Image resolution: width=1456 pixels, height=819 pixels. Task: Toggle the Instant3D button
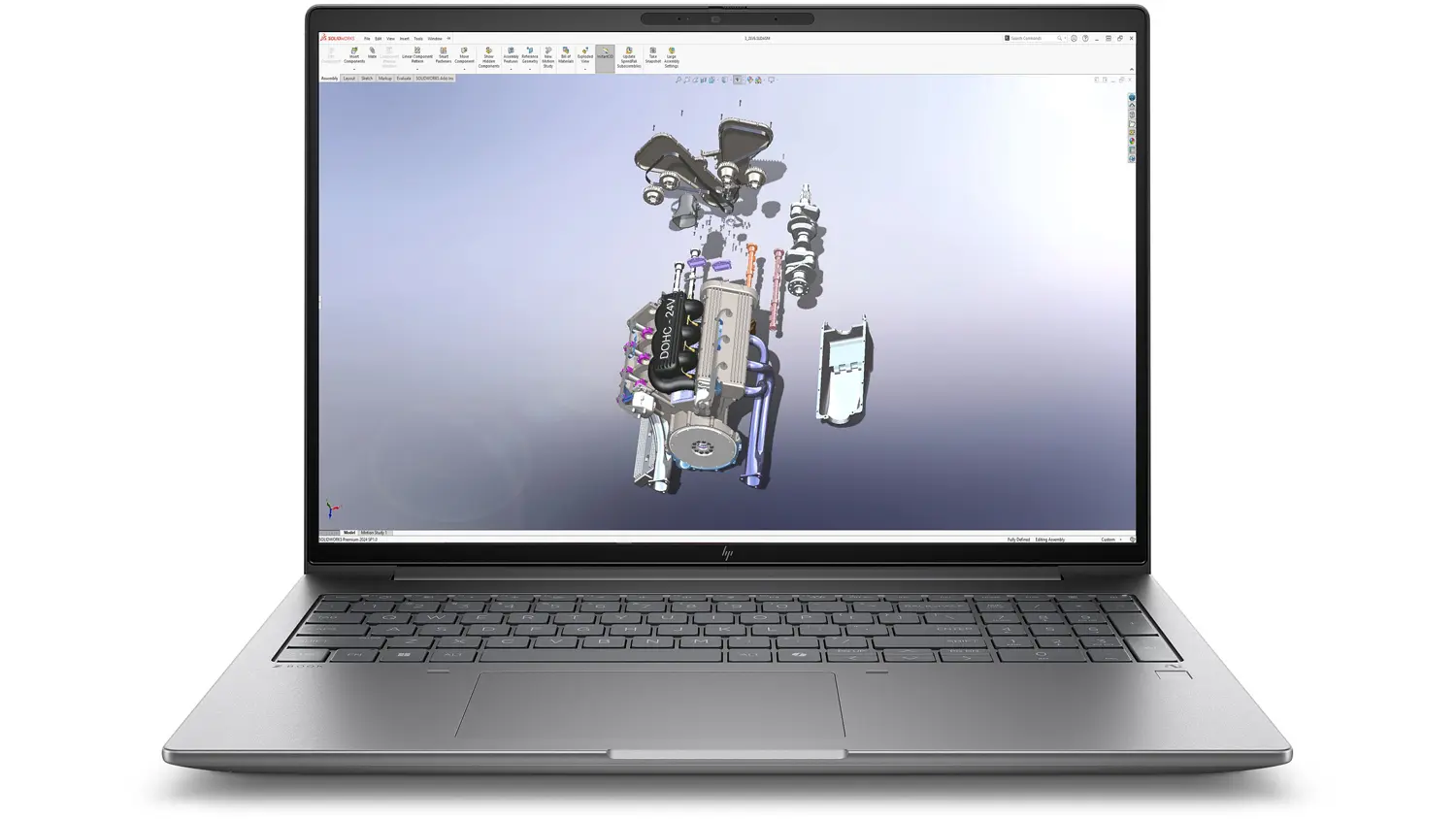605,57
